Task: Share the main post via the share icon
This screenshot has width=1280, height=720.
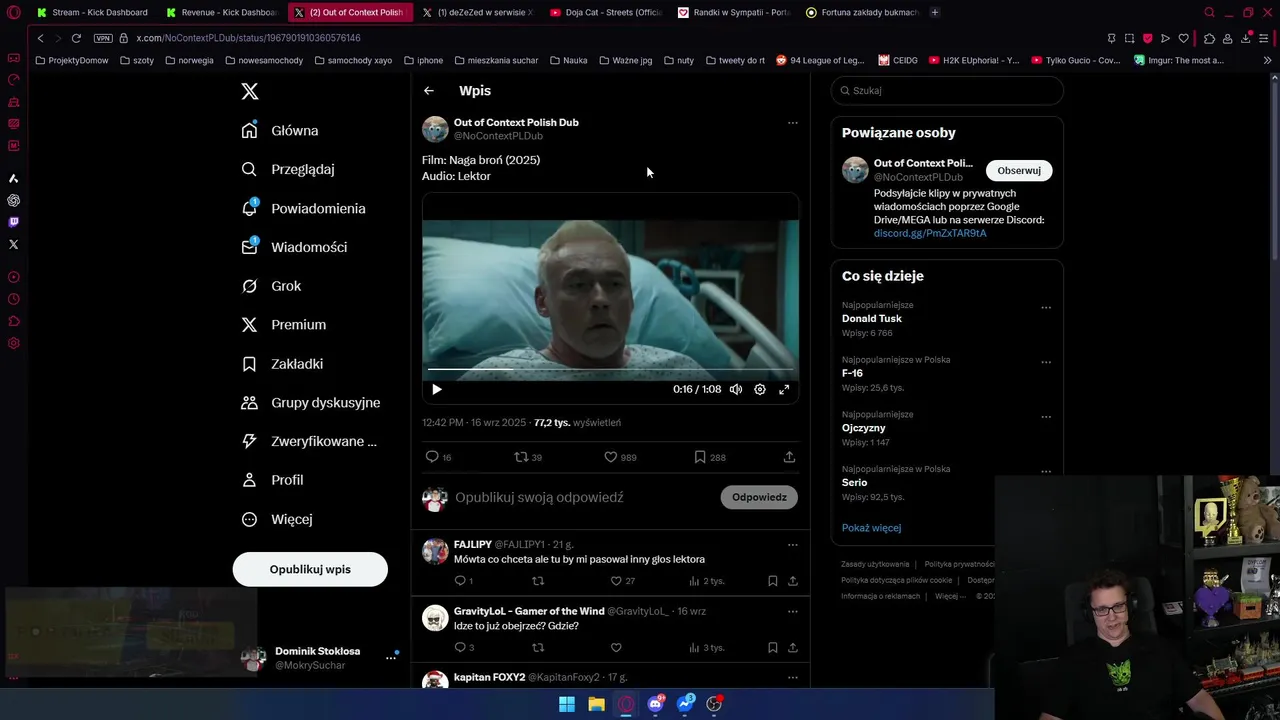Action: [789, 457]
